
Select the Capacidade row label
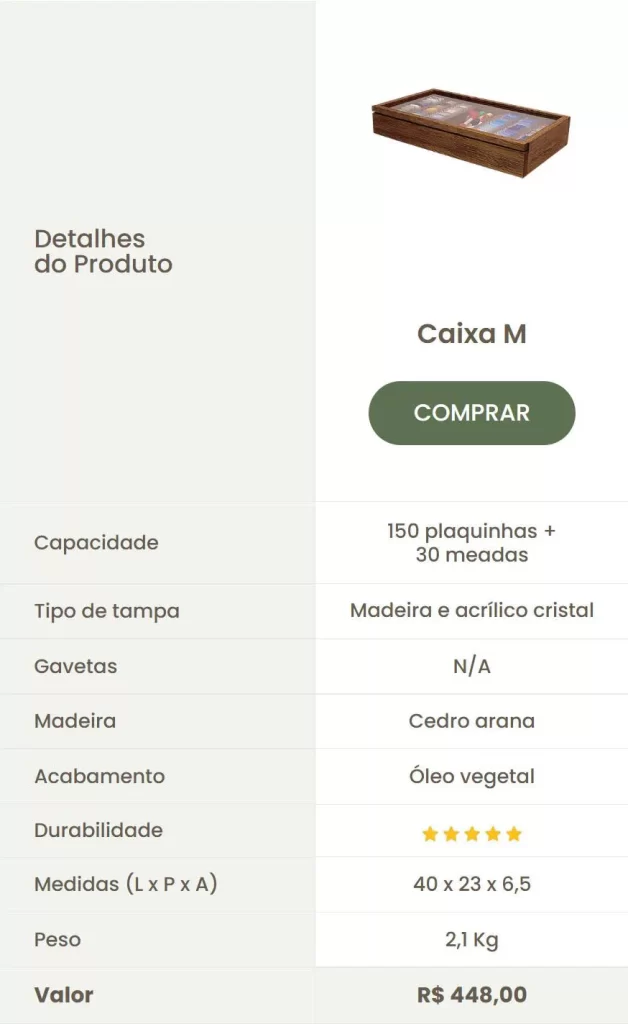(96, 543)
